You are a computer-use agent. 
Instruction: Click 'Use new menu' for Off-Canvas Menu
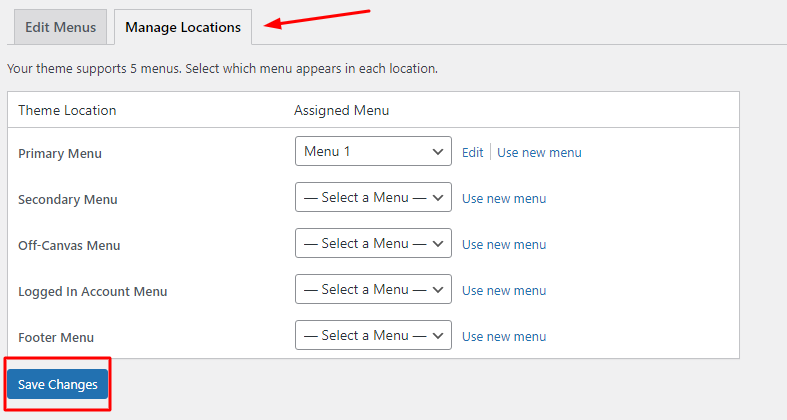(x=504, y=245)
